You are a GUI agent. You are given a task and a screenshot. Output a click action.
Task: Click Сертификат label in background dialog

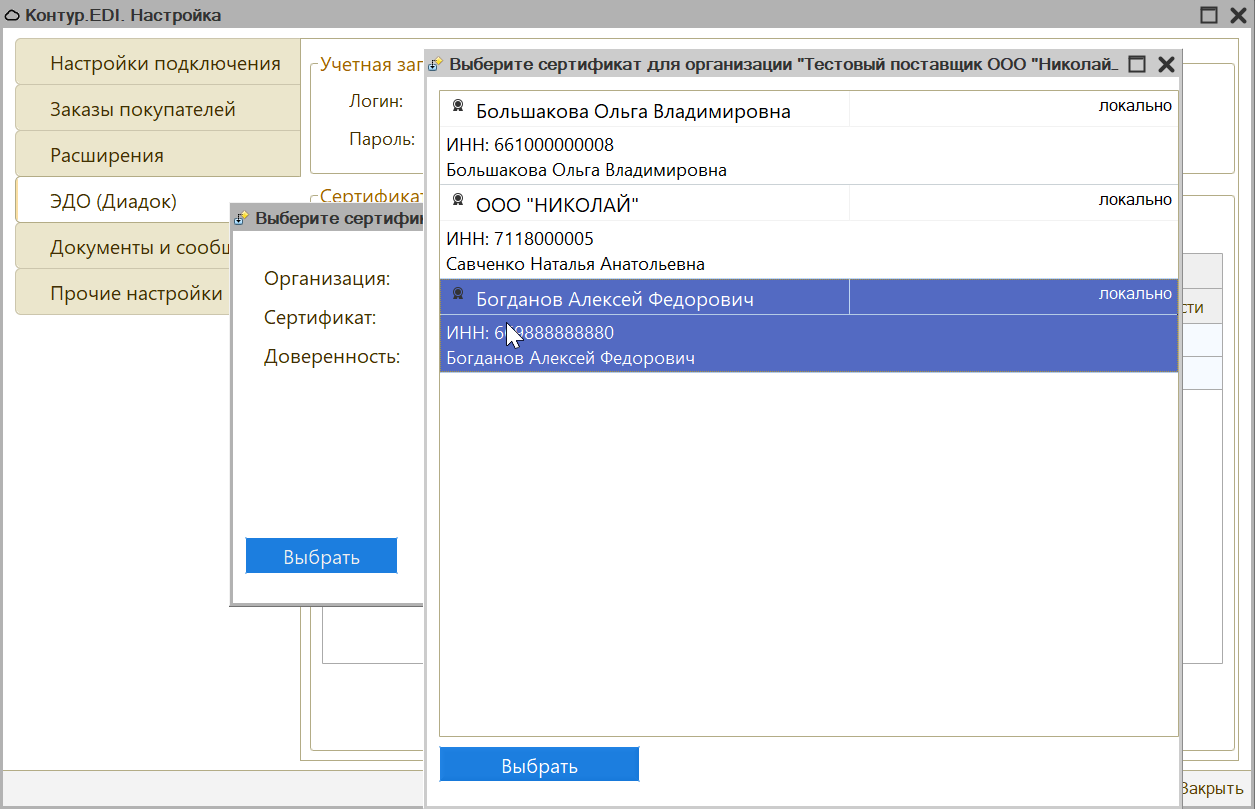tap(320, 318)
